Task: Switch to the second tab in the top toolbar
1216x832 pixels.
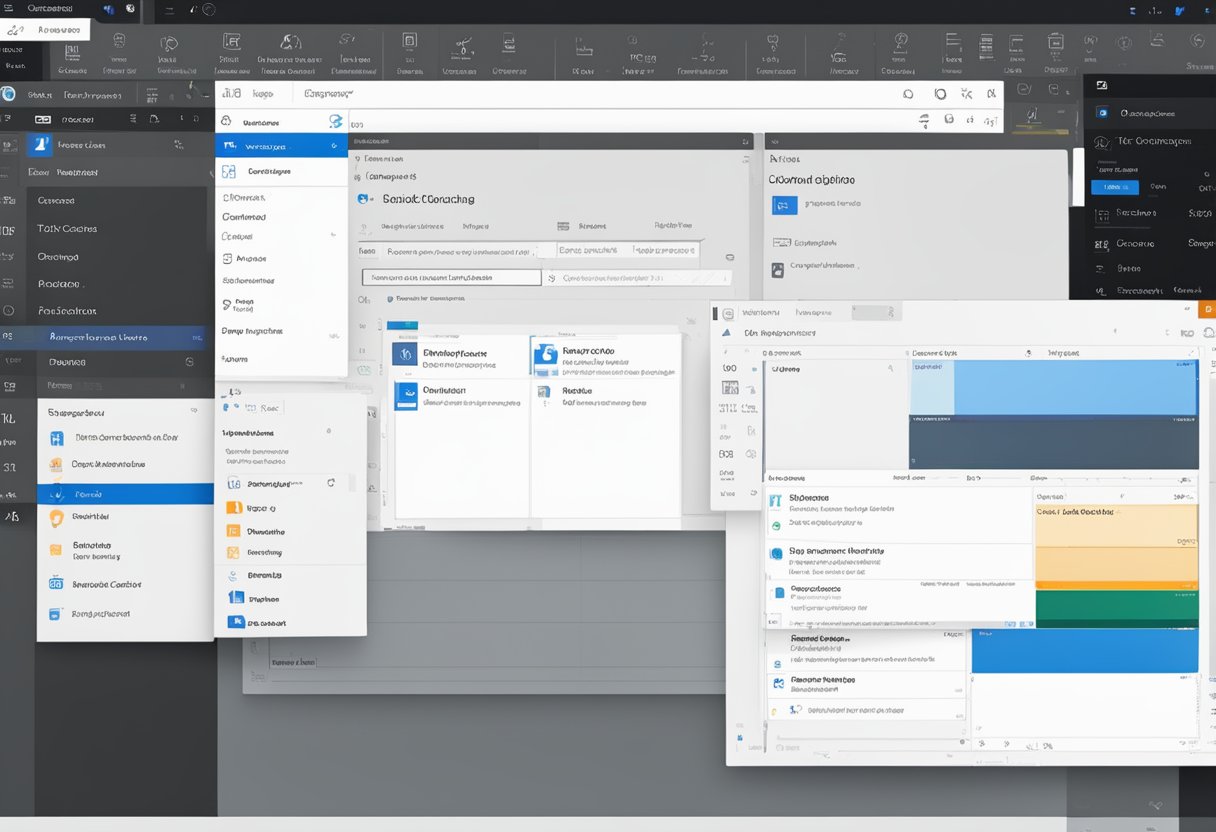Action: tap(265, 92)
